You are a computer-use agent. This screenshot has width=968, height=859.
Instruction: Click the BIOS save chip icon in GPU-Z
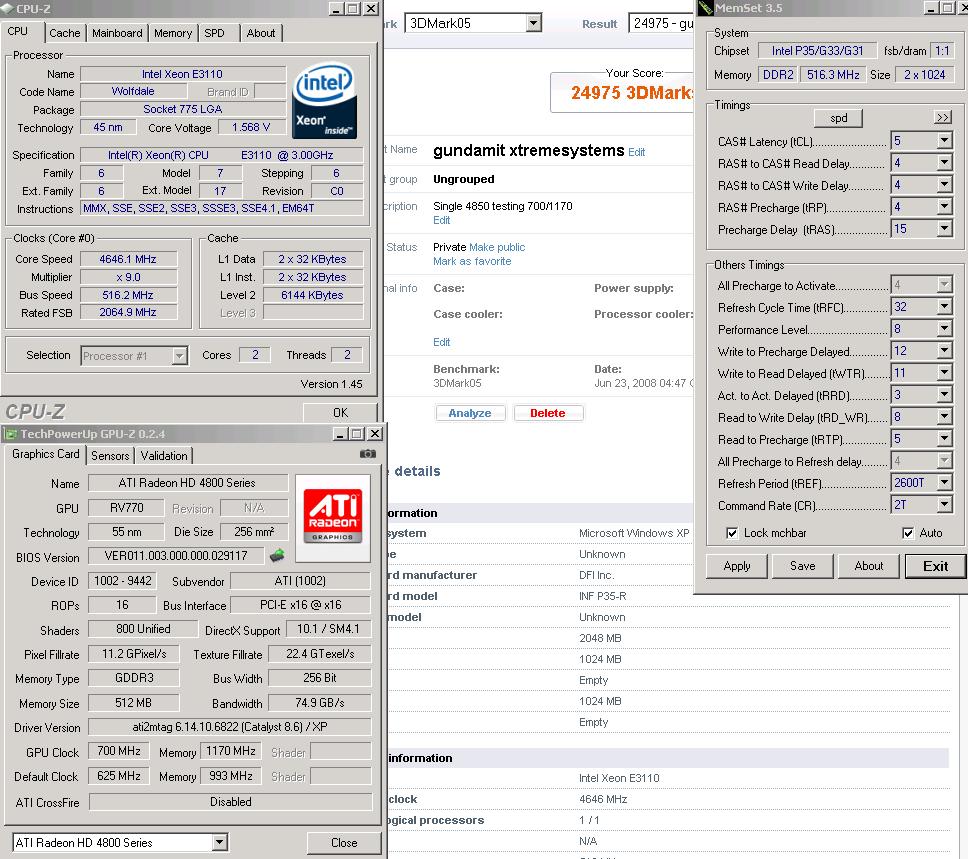[x=277, y=556]
